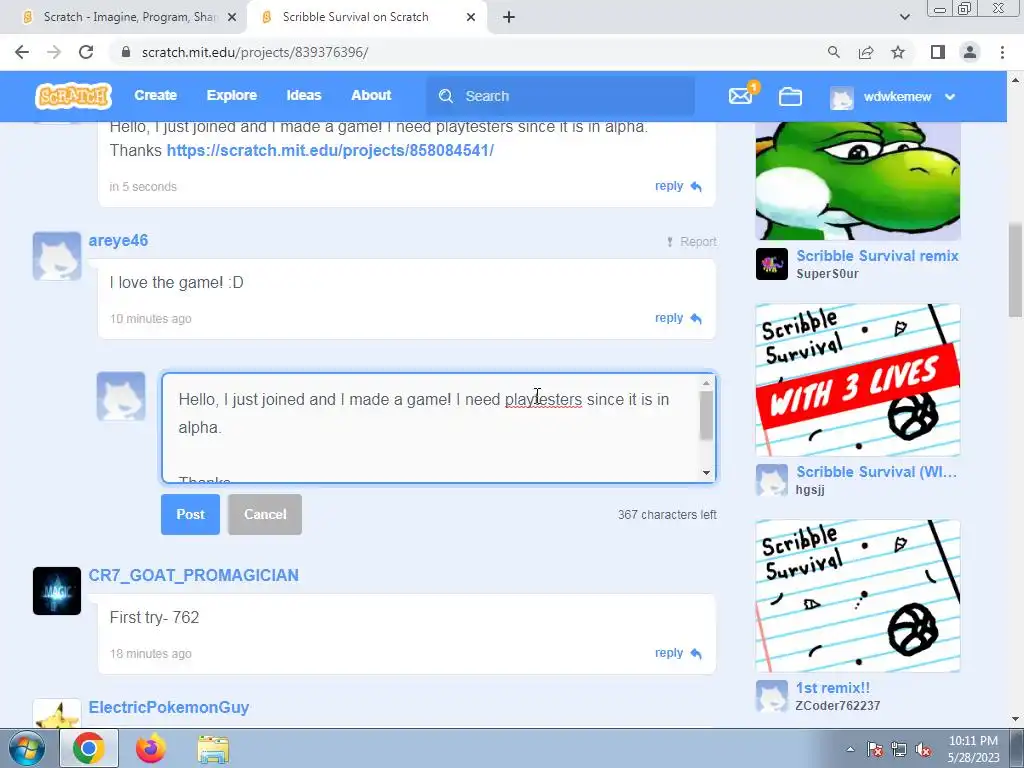The height and width of the screenshot is (768, 1024).
Task: Click the network tray icon
Action: point(899,750)
